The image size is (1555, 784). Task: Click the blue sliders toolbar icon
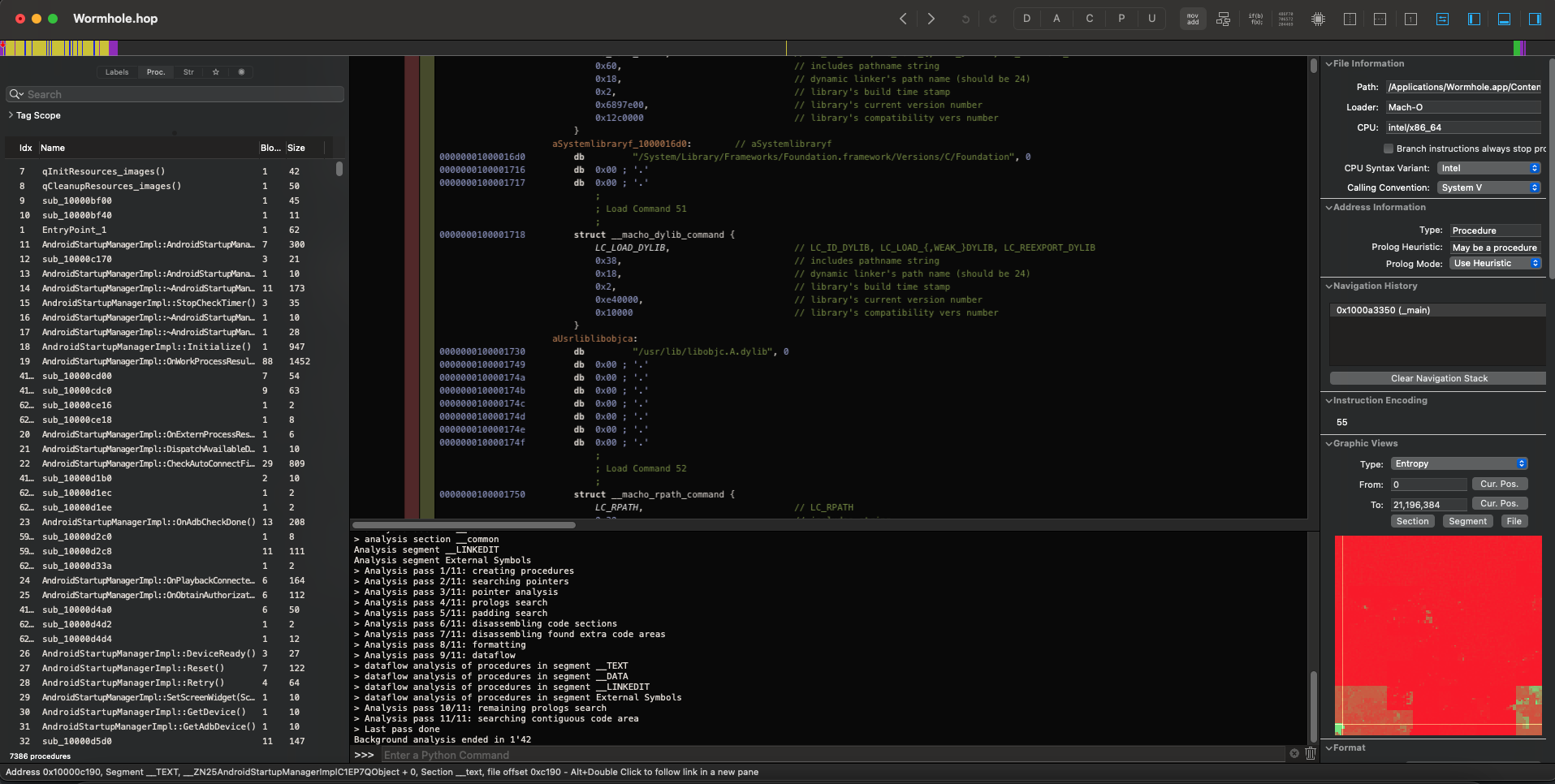point(1442,19)
